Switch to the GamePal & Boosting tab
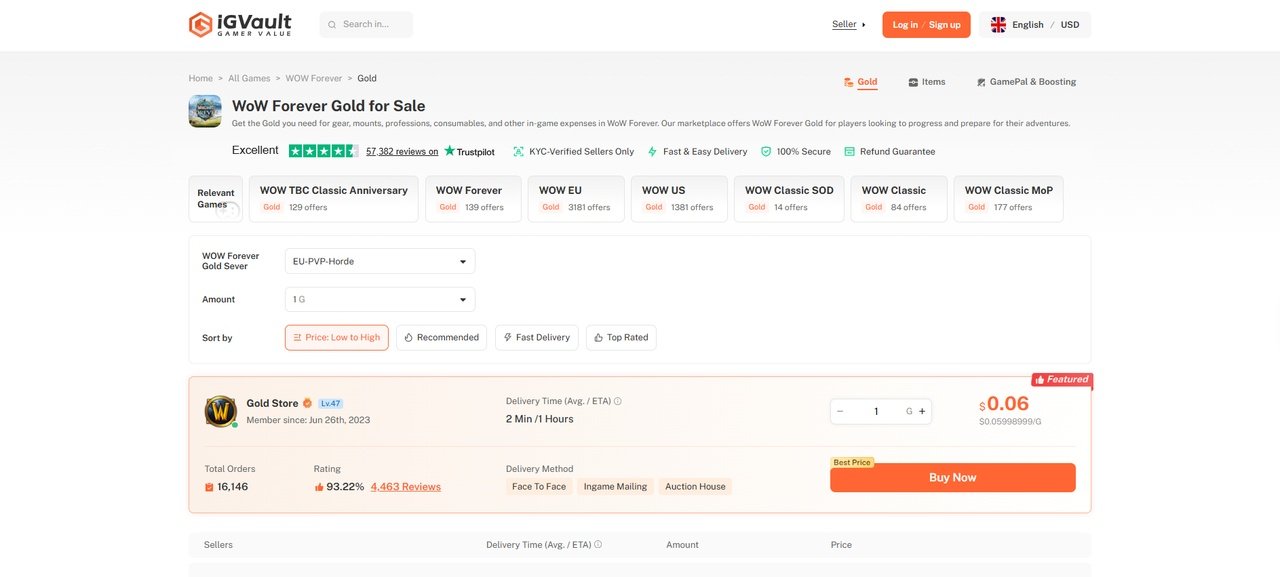 [1027, 82]
